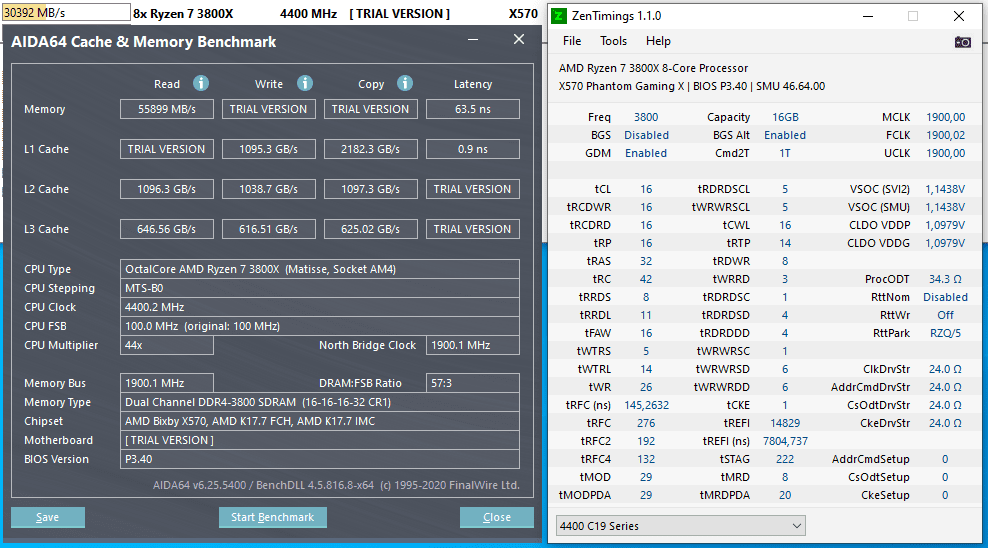
Task: Click the Write info icon in AIDA64
Action: pyautogui.click(x=305, y=83)
